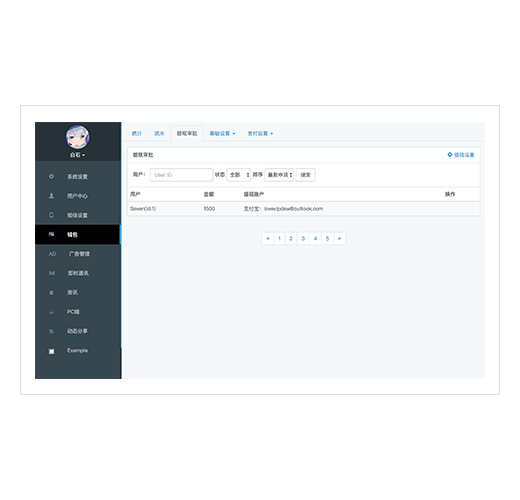This screenshot has height=500, width=520.
Task: Go to page 3 in pagination
Action: pos(303,238)
